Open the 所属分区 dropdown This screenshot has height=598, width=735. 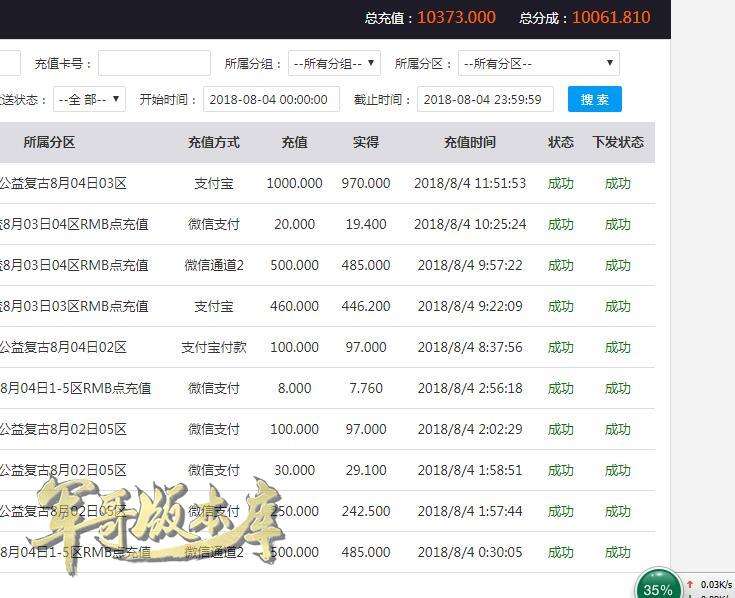[x=539, y=63]
